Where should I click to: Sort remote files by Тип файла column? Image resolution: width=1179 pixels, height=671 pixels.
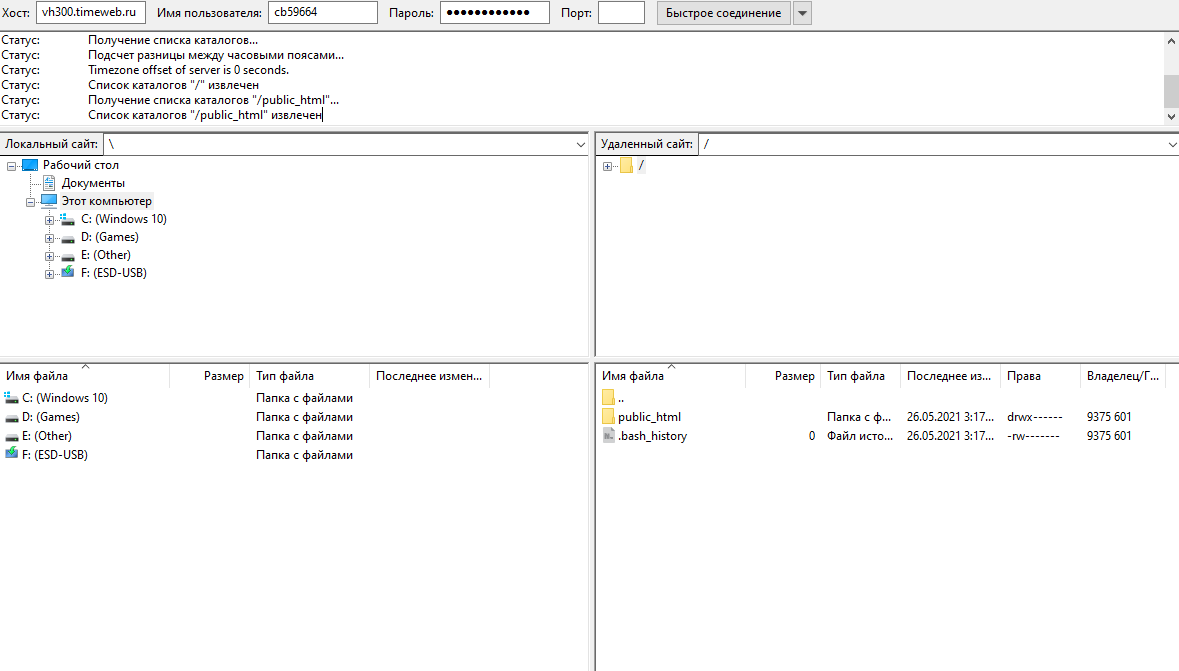click(x=860, y=376)
